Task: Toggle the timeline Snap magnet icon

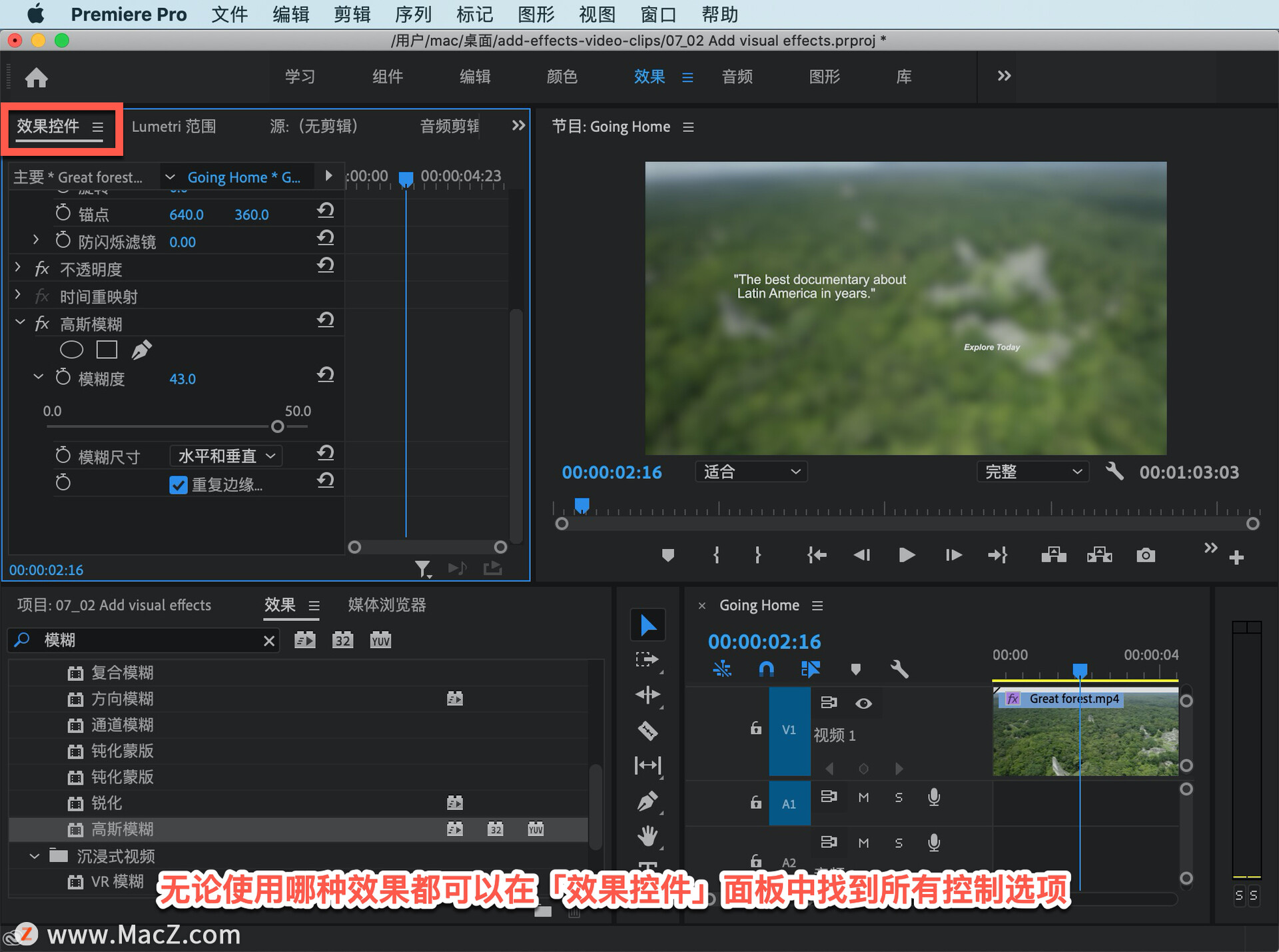Action: point(766,669)
